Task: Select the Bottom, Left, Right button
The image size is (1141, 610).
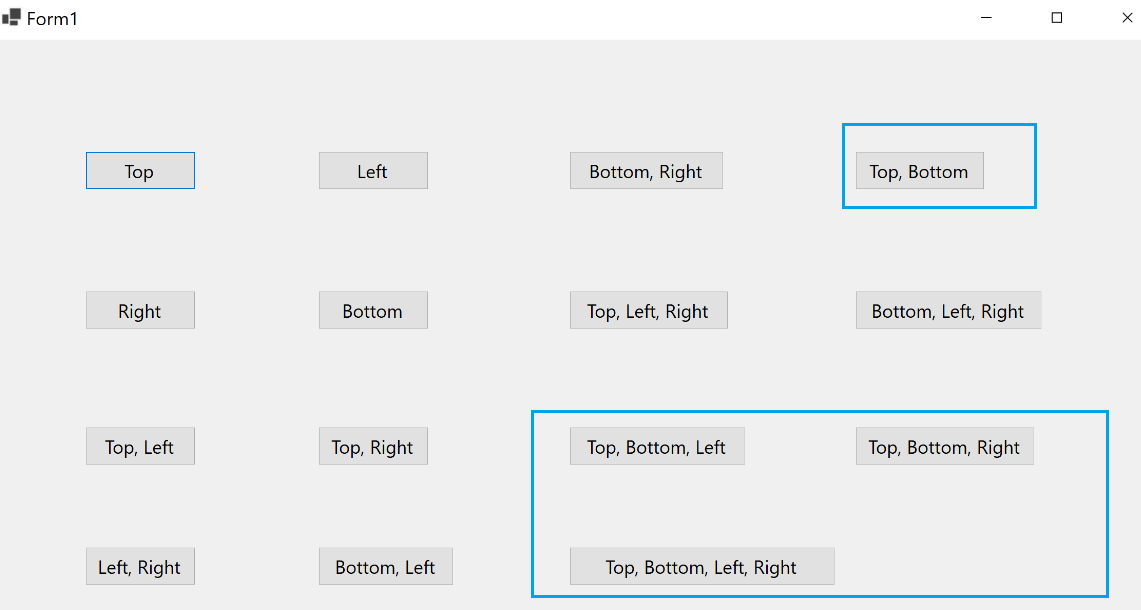Action: [x=948, y=310]
